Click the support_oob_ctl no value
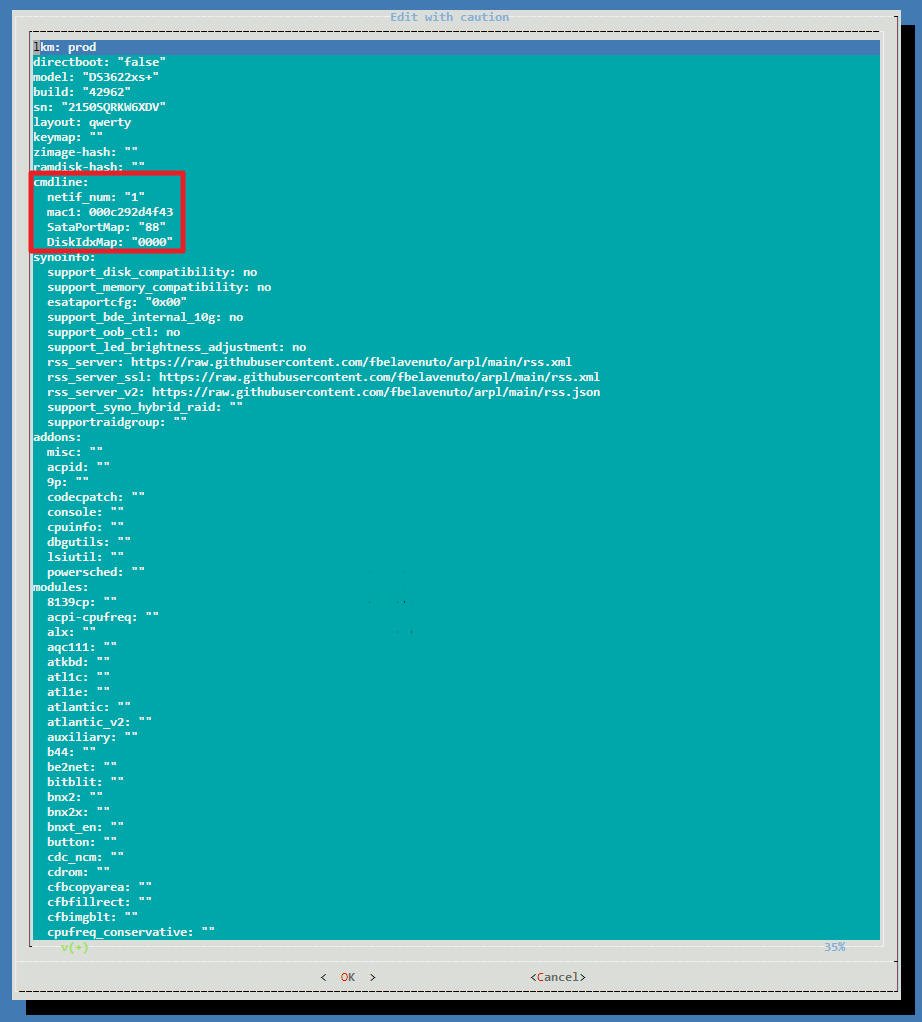 coord(173,332)
